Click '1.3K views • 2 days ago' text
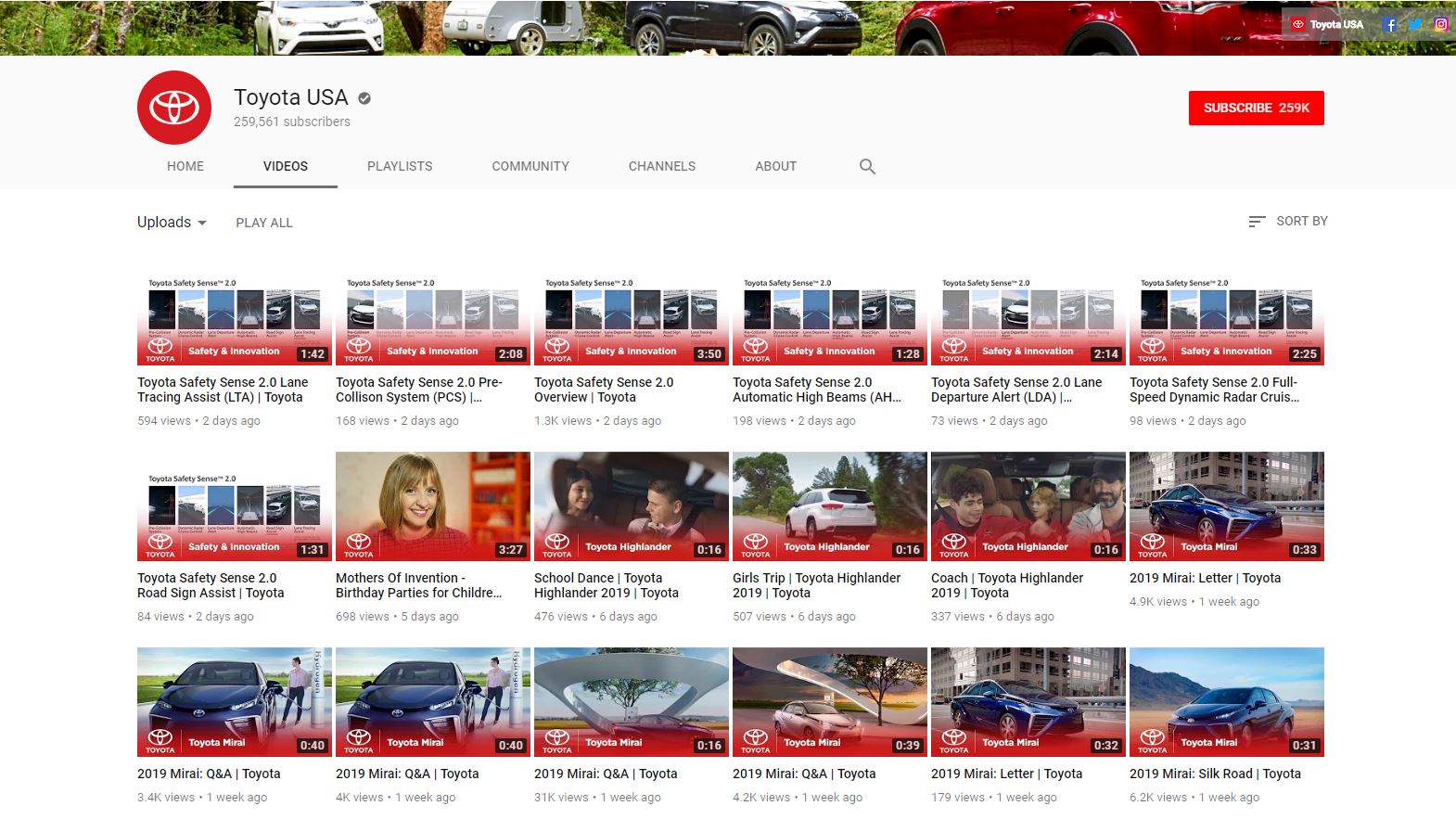The width and height of the screenshot is (1456, 819). 597,421
